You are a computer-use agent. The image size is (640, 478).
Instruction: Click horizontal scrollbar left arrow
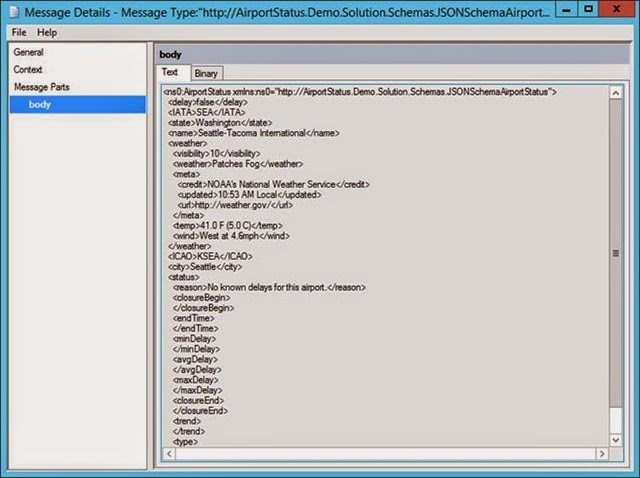tap(169, 454)
